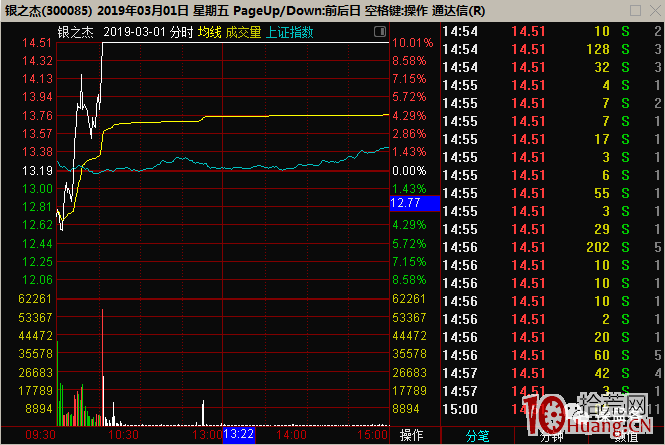Viewport: 665px width, 445px height.
Task: Select the 14:56 tick with volume 2
Action: (551, 319)
